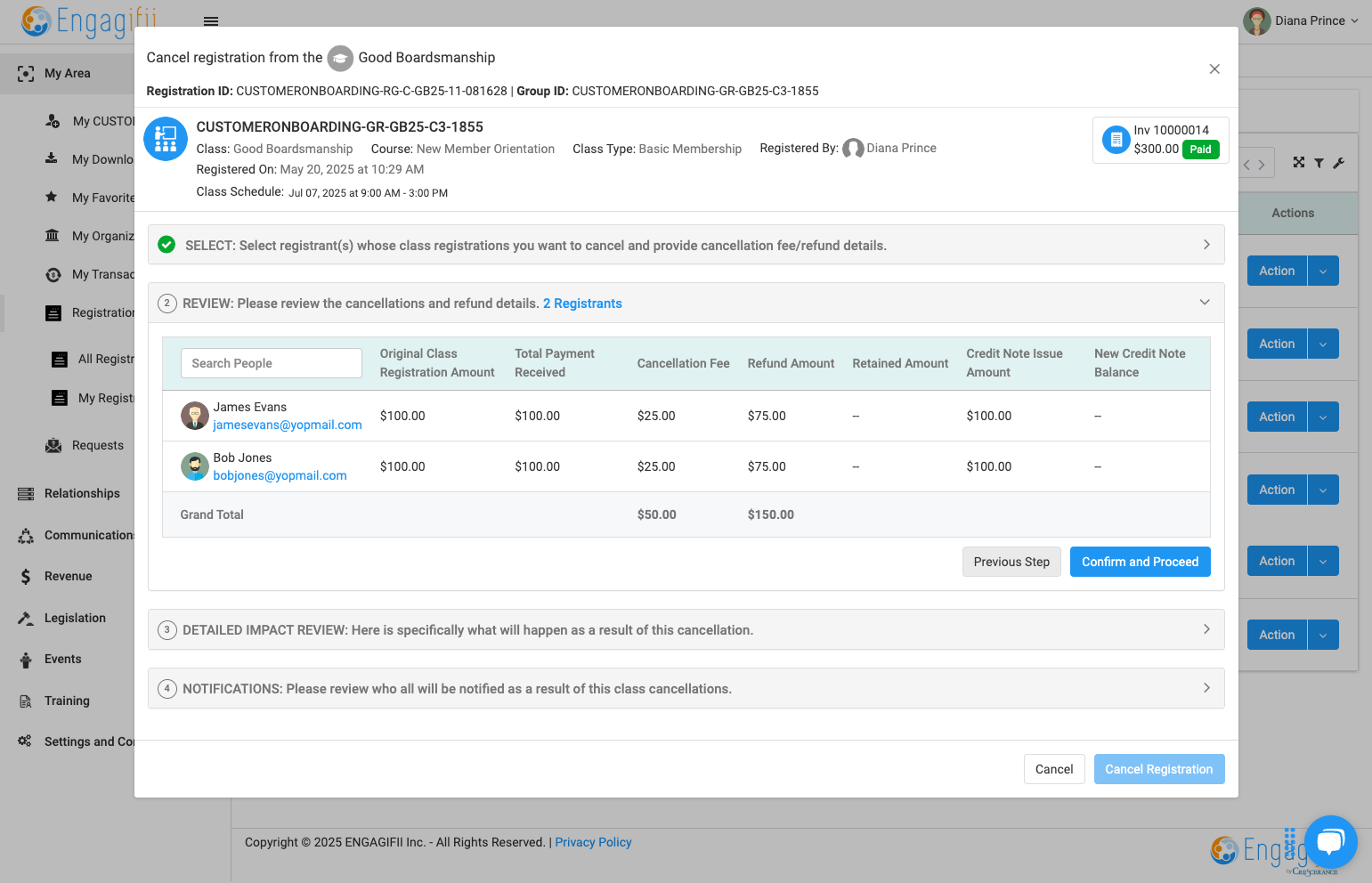Click the group registration icon beside CUSTOMERONBOARDING-GR-GB25-C3-1855

(x=166, y=139)
